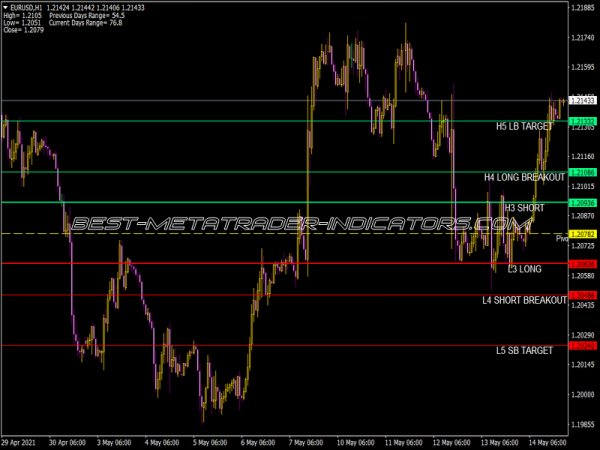The height and width of the screenshot is (450, 600).
Task: Click the green 1.20936 price tag
Action: pyautogui.click(x=583, y=203)
